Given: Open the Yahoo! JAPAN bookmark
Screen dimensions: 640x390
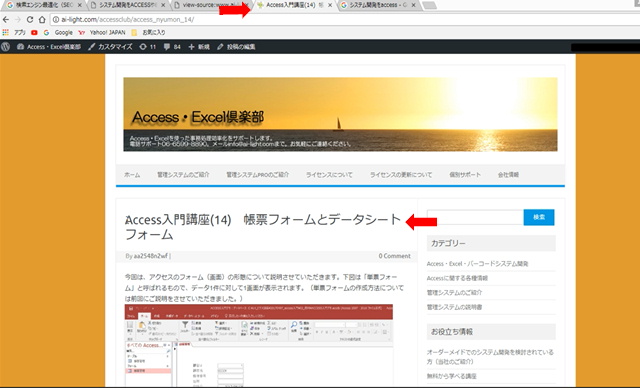Looking at the screenshot, I should coord(102,32).
